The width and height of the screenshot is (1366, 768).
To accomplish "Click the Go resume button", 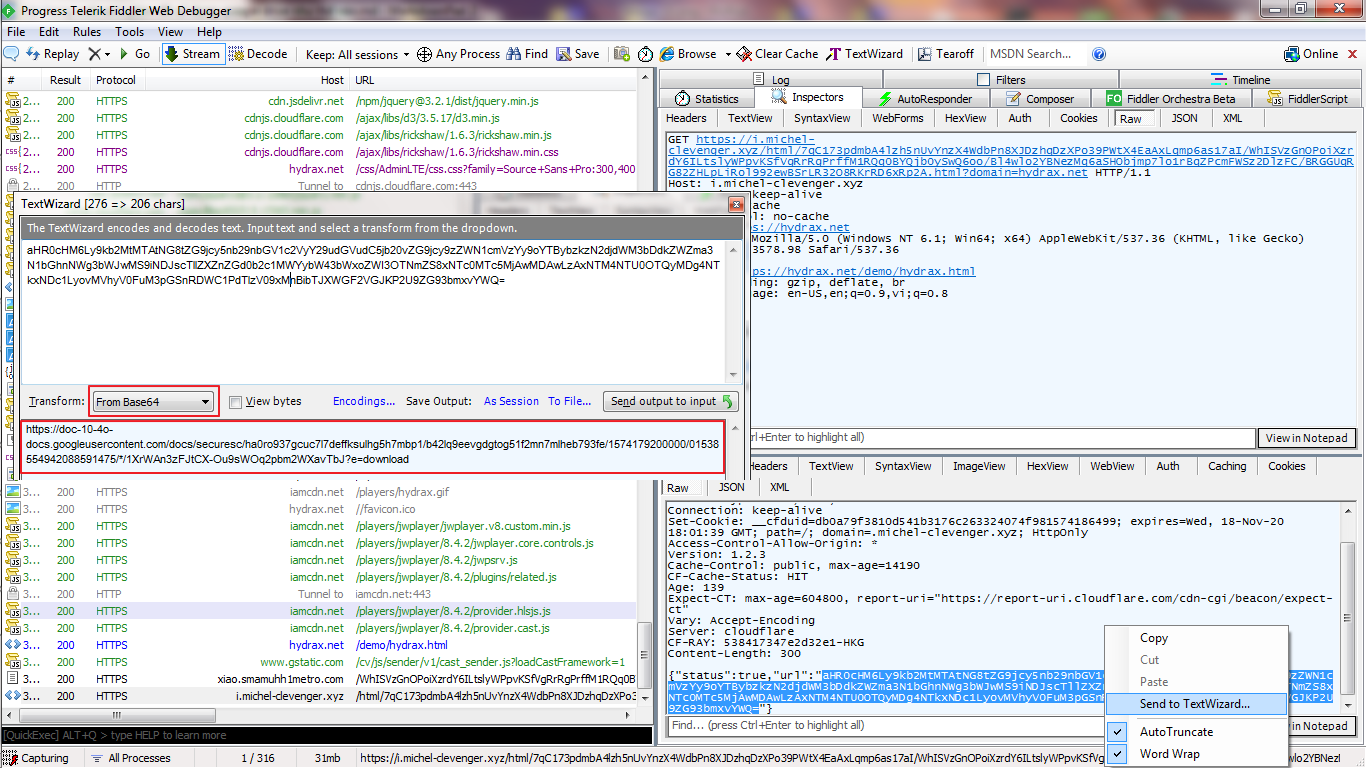I will (134, 54).
